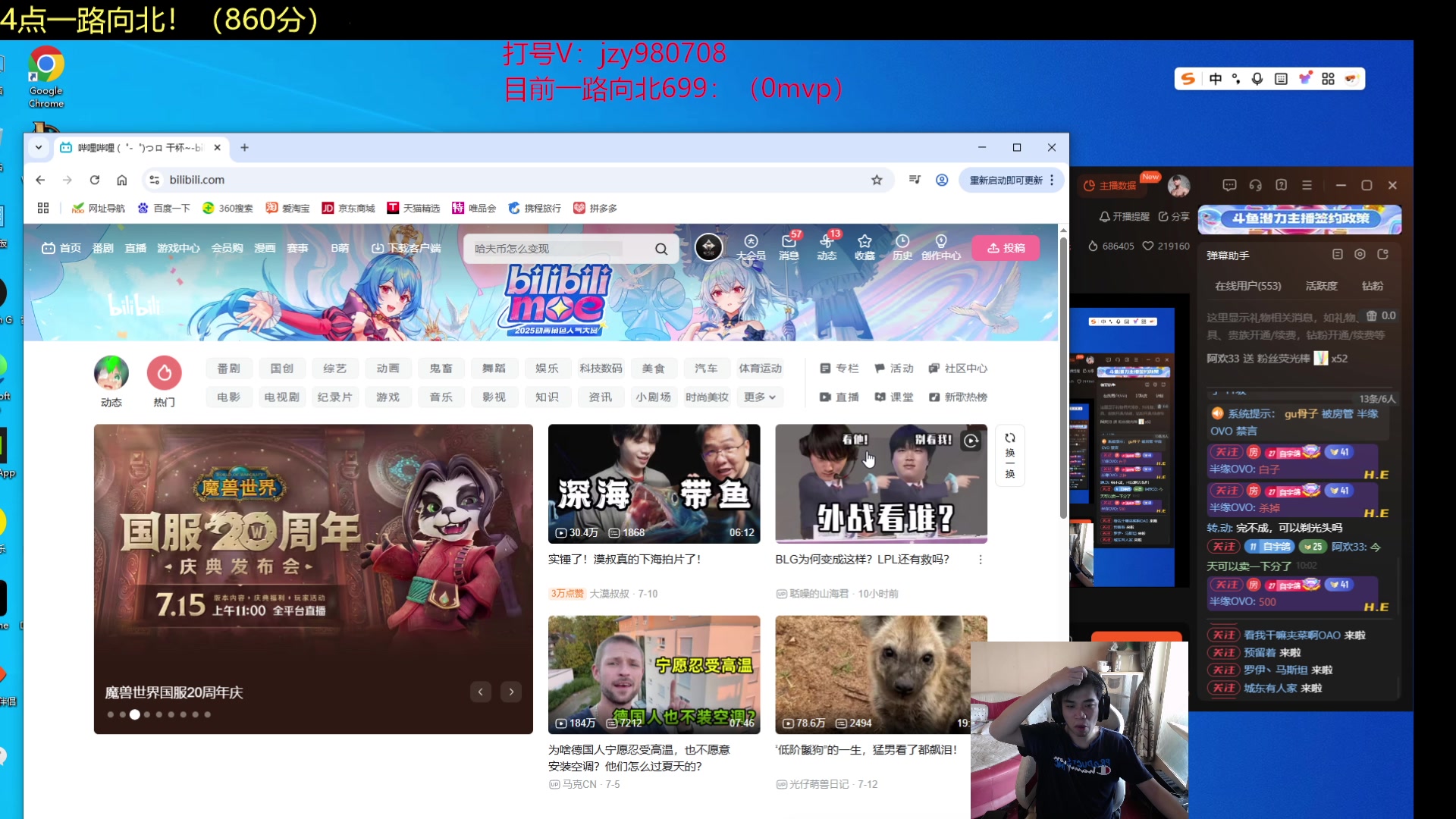This screenshot has width=1456, height=819.
Task: Open Sogou toolbox grid icon
Action: tap(1328, 79)
